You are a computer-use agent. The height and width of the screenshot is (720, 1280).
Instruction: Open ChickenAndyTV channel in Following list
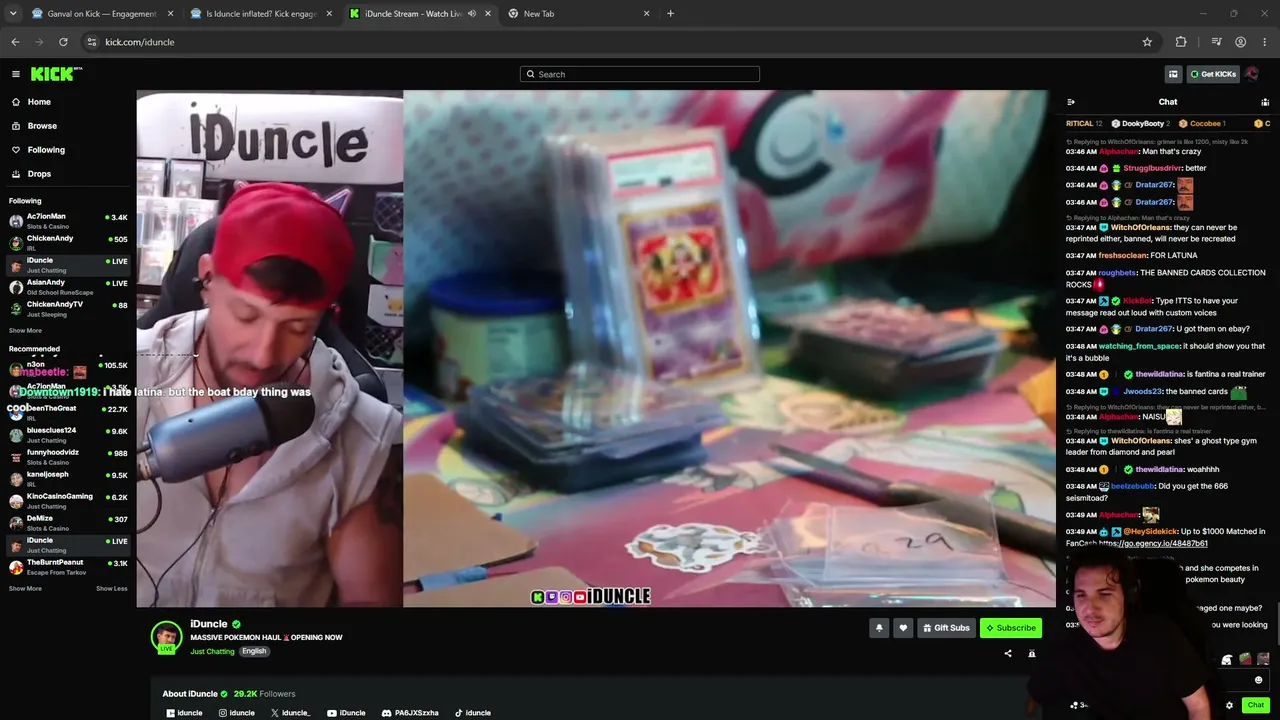point(68,309)
